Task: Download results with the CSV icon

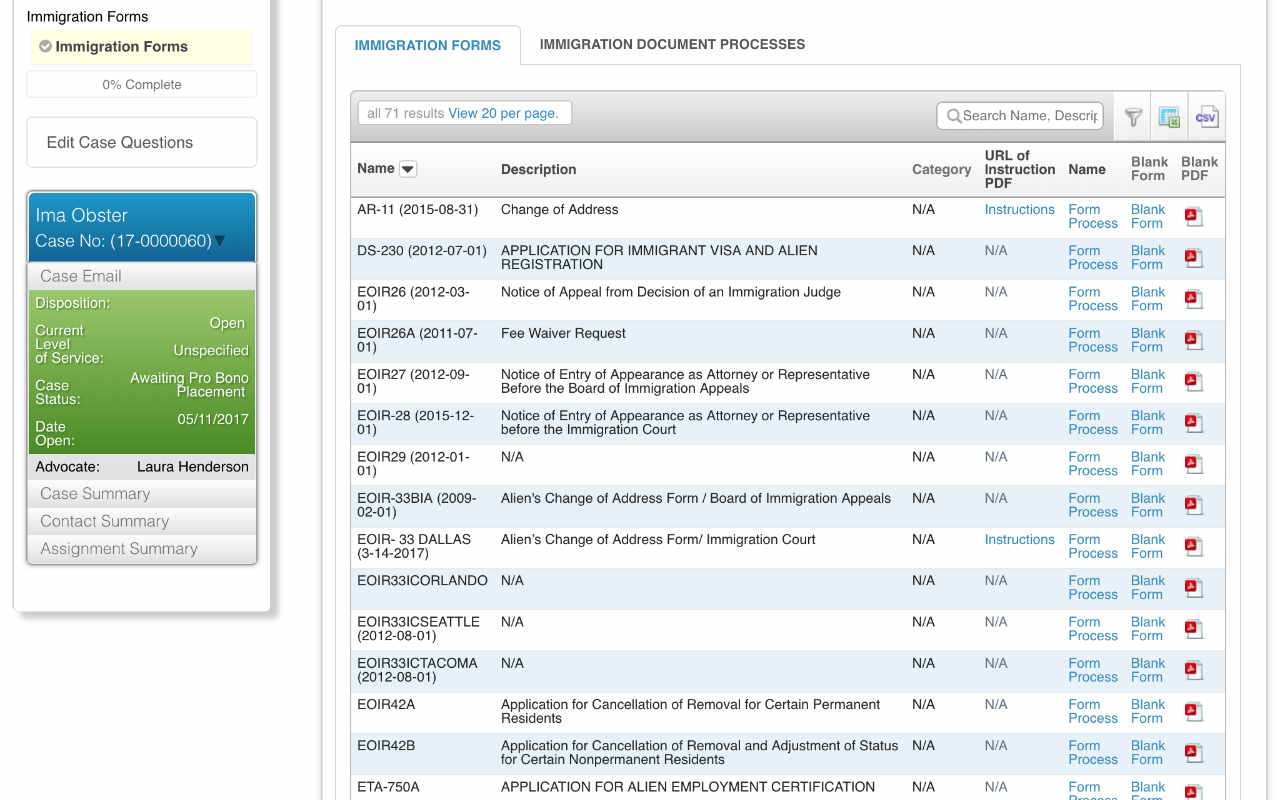Action: (1206, 117)
